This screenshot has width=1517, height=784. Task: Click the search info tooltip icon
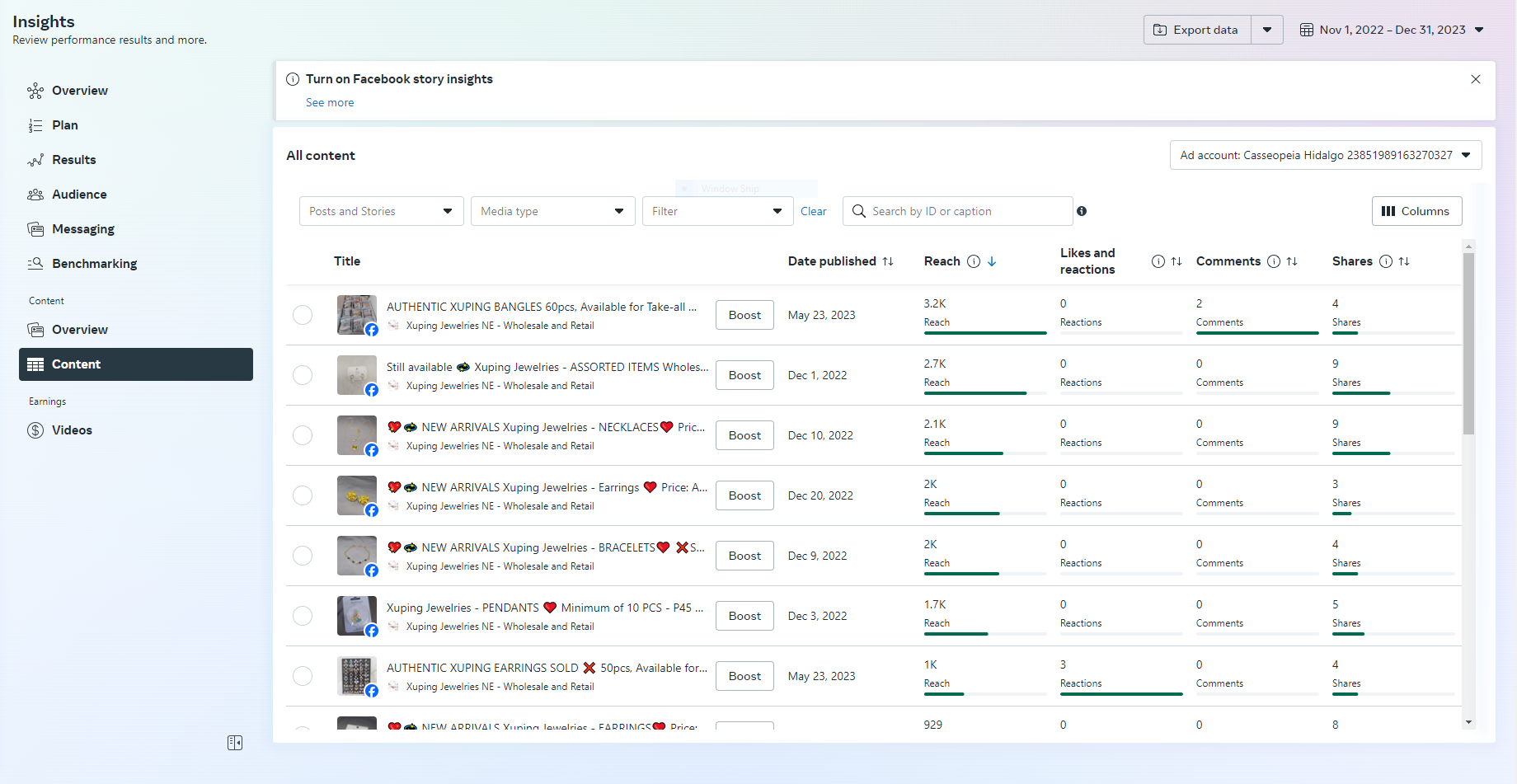1082,211
